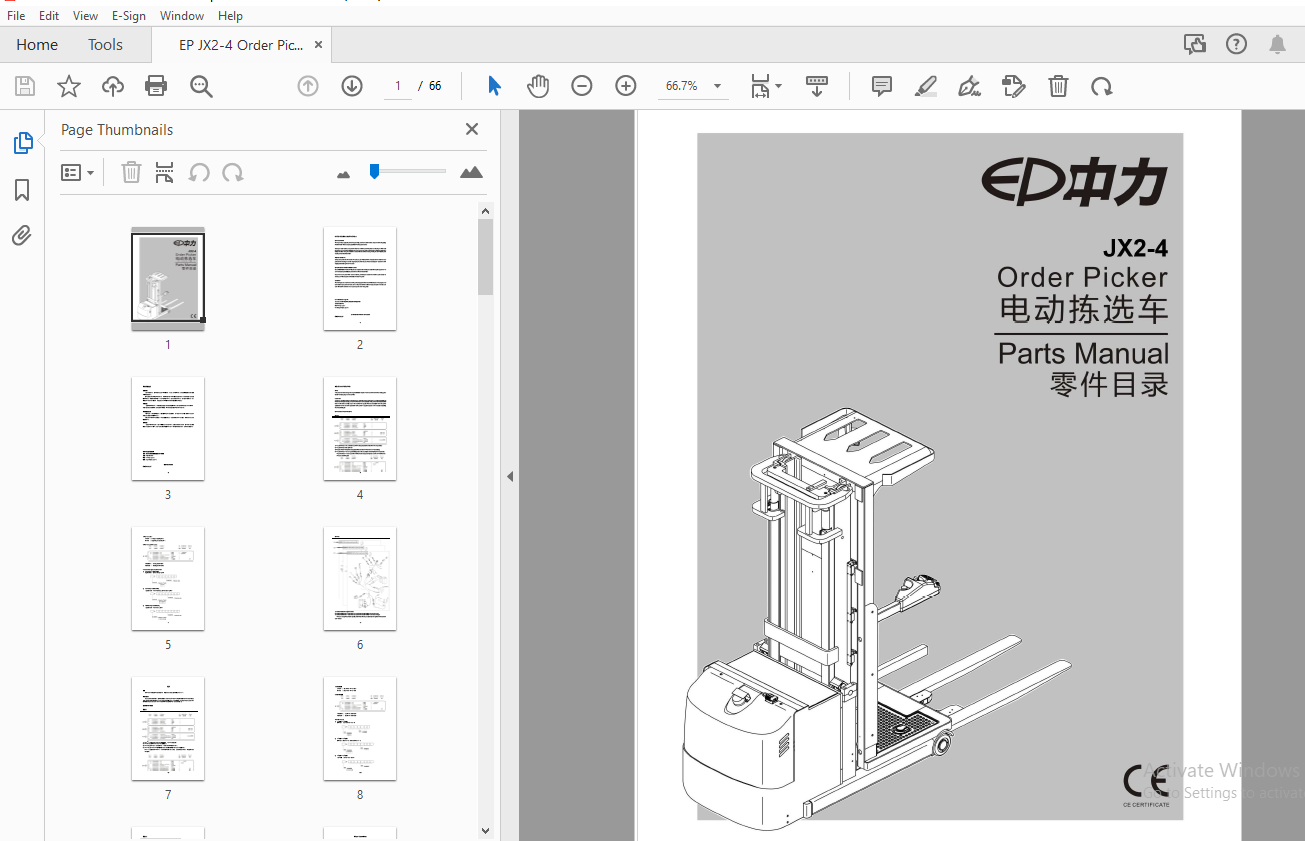1305x841 pixels.
Task: Click the cloud upload icon
Action: point(113,86)
